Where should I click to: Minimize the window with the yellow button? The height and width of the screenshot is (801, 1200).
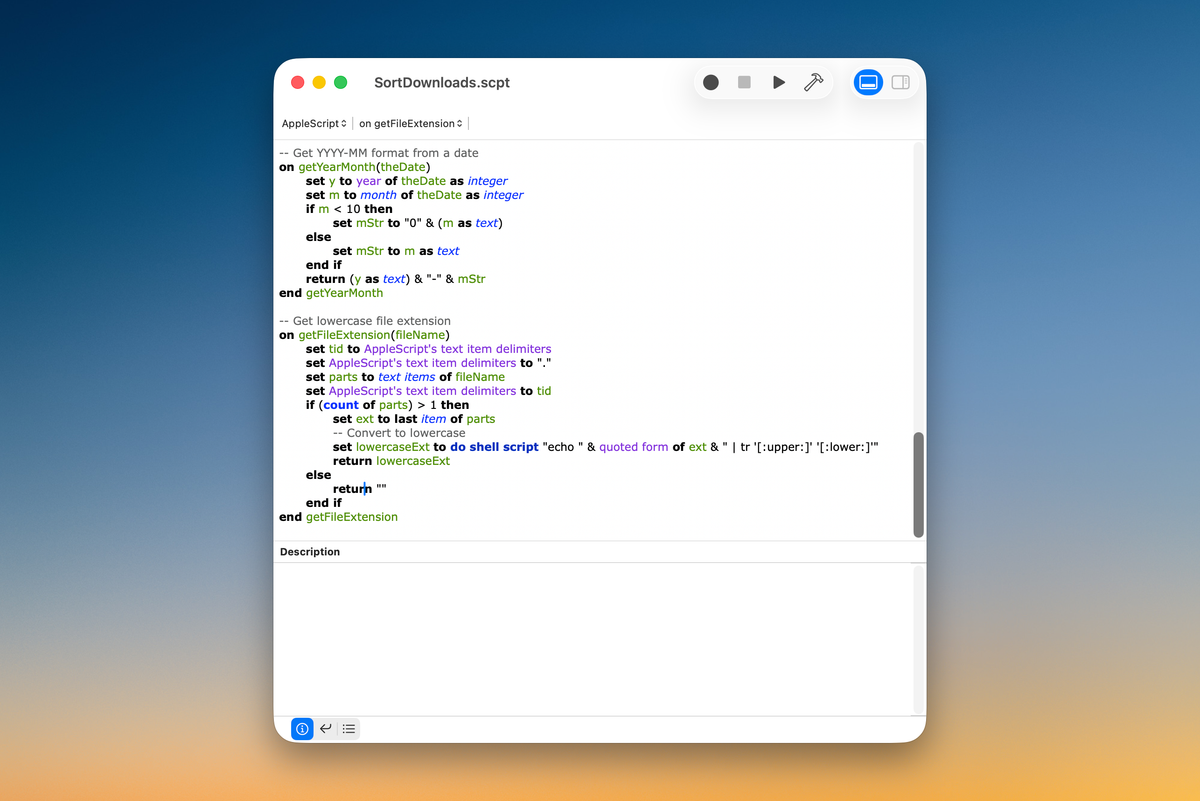[319, 82]
